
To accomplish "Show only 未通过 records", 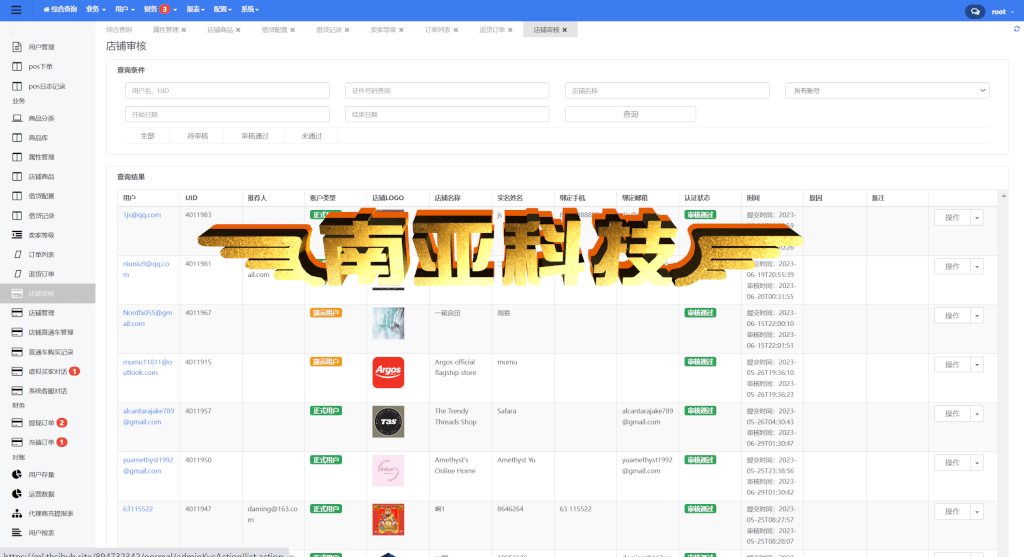I will click(x=312, y=136).
